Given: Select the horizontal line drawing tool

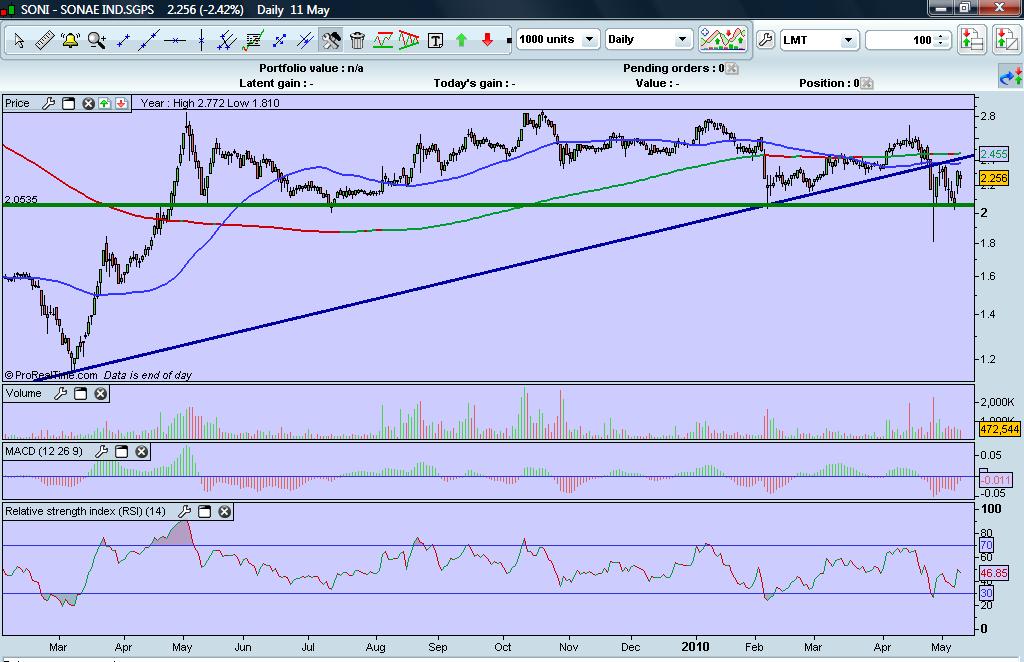Looking at the screenshot, I should (175, 40).
